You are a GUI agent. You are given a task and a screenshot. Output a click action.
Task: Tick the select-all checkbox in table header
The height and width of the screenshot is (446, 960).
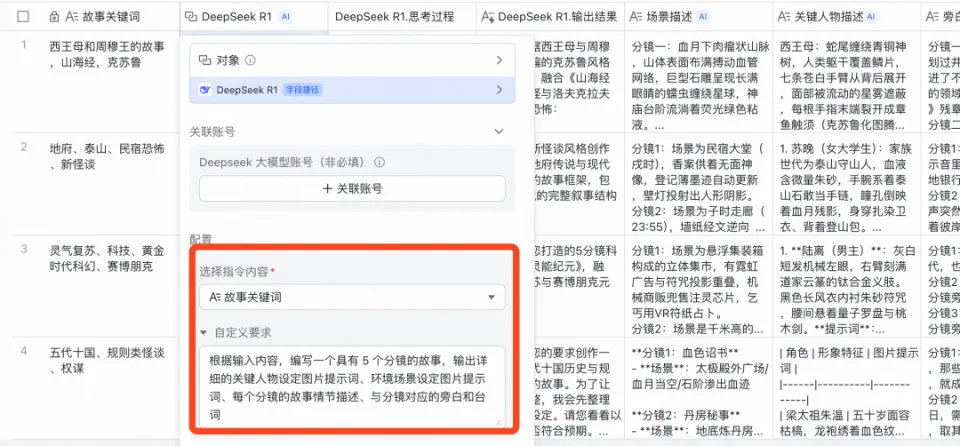pos(23,17)
